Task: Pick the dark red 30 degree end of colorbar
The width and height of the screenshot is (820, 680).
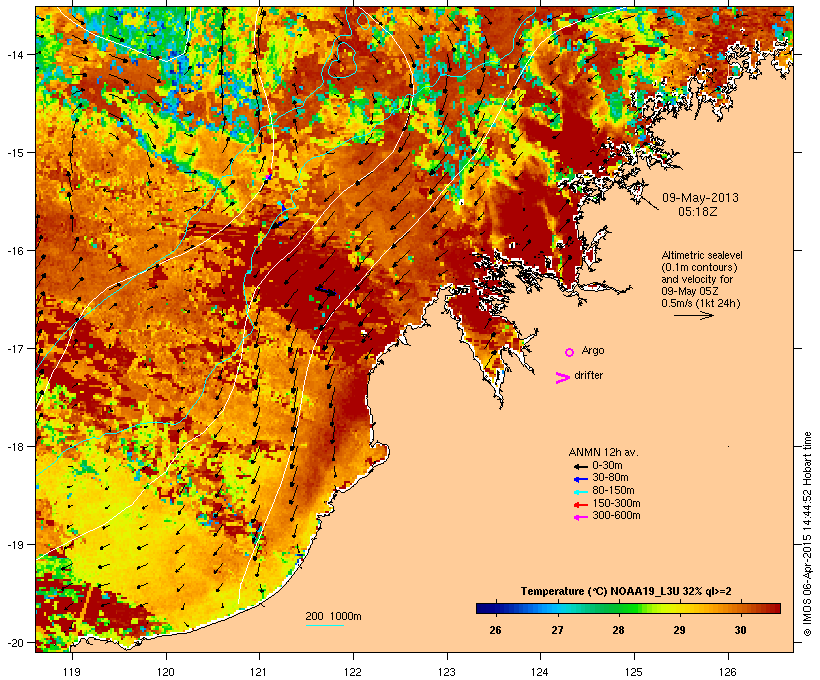Action: (774, 608)
